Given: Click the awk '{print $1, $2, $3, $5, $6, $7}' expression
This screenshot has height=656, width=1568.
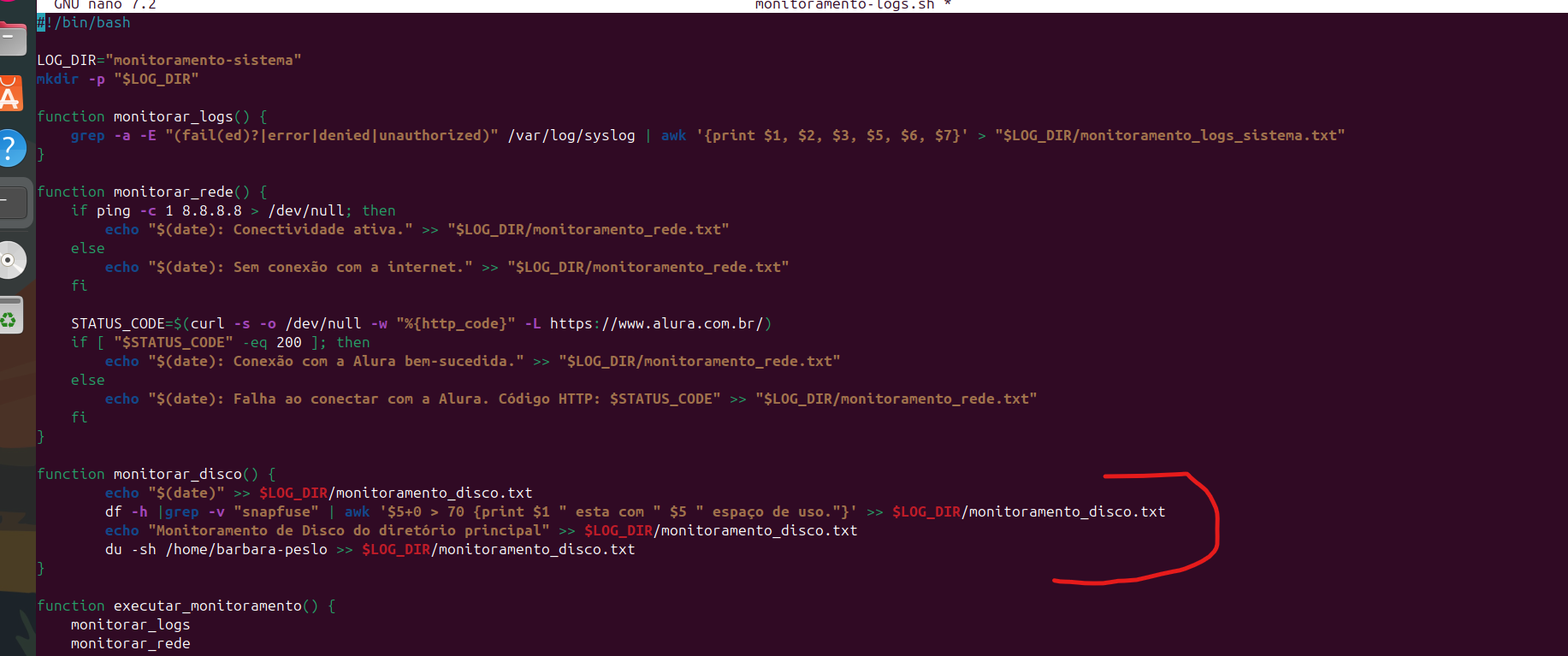Looking at the screenshot, I should [x=814, y=135].
